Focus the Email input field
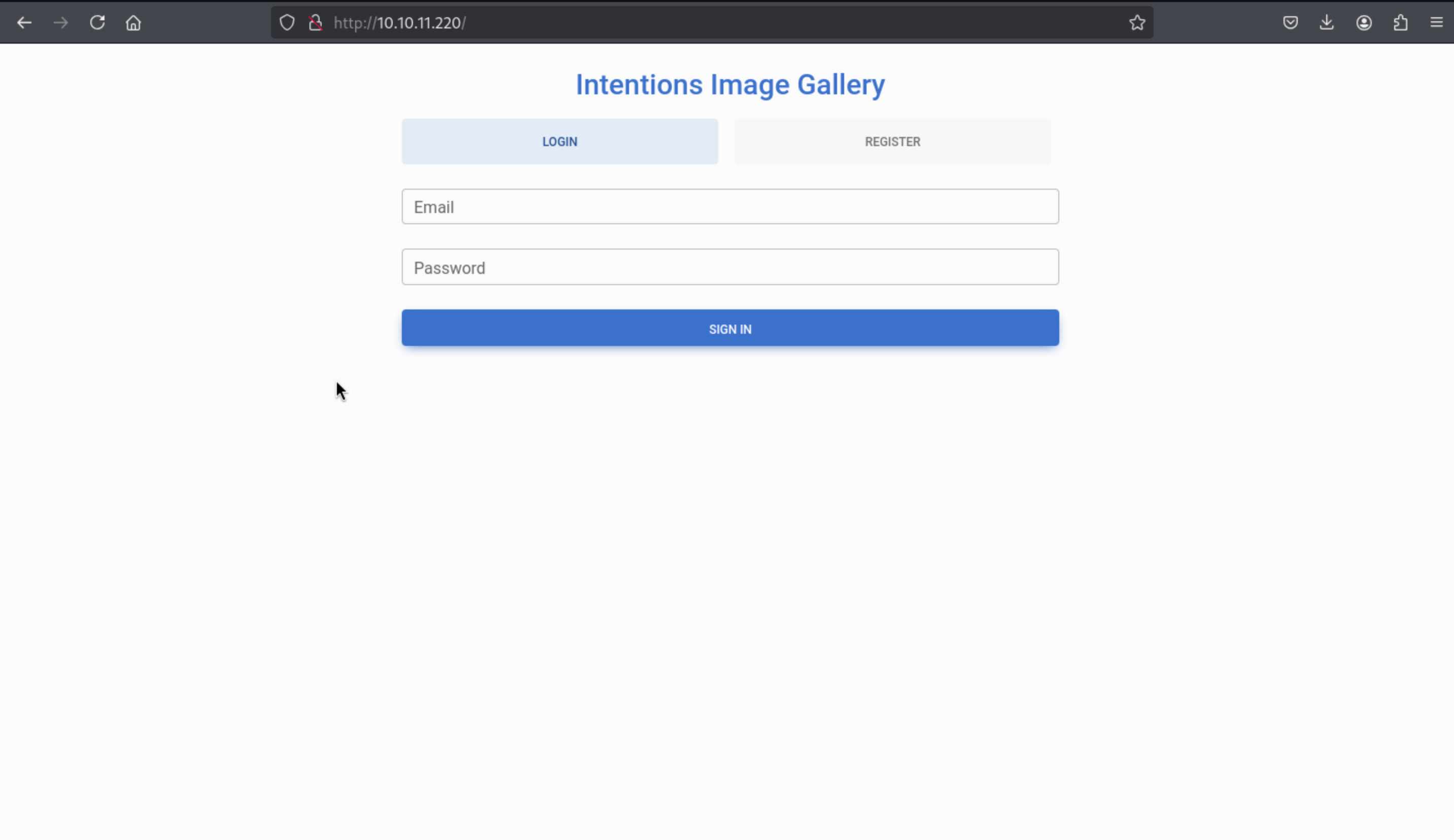 pos(730,206)
